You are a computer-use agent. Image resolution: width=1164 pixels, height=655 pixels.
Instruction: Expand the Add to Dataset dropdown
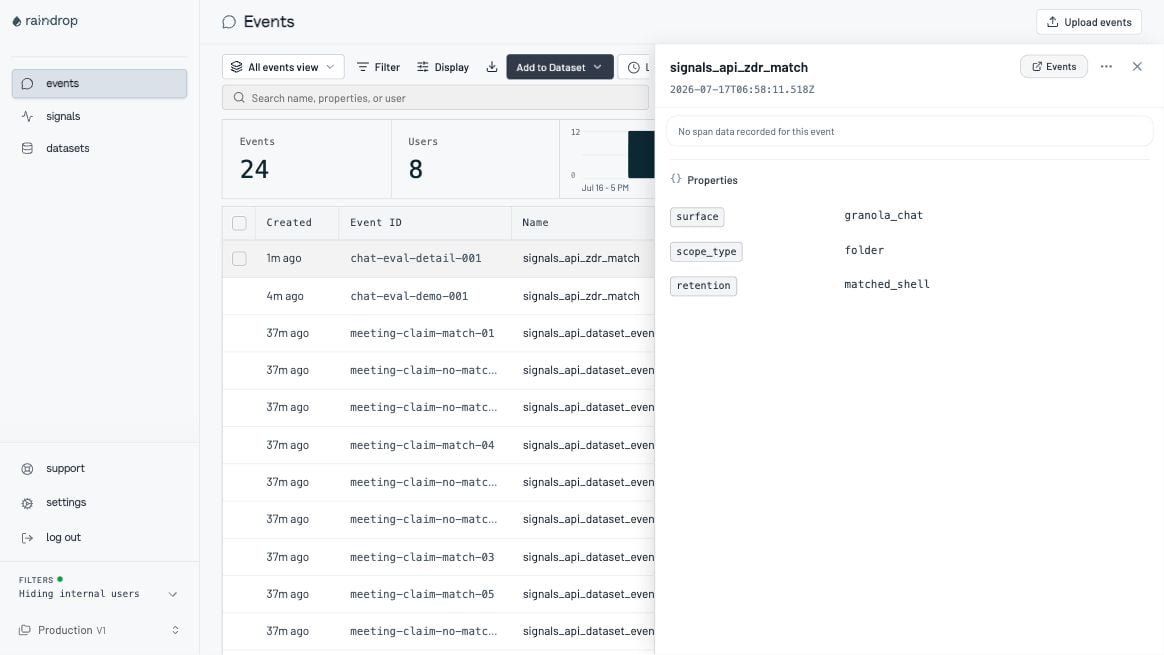(x=560, y=67)
